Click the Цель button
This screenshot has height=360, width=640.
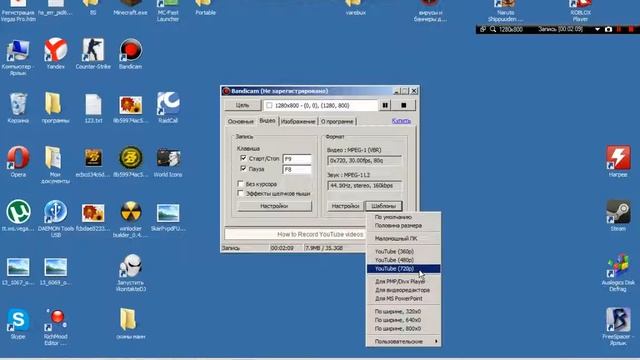point(242,105)
